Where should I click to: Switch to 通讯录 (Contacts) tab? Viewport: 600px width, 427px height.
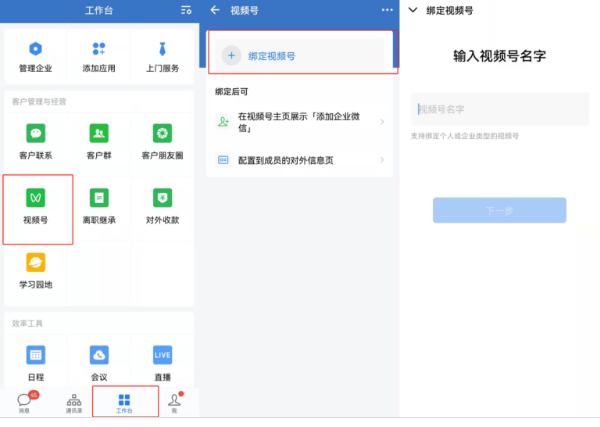coord(74,402)
